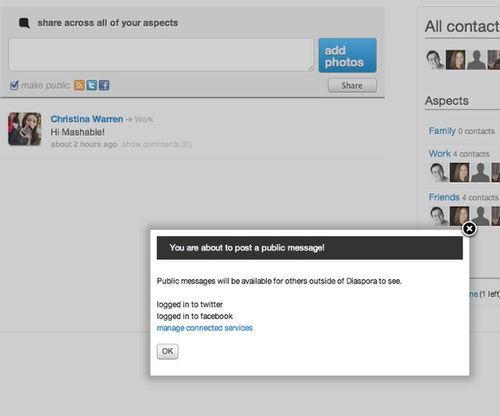Click into the share message text box
The width and height of the screenshot is (500, 416).
(161, 55)
